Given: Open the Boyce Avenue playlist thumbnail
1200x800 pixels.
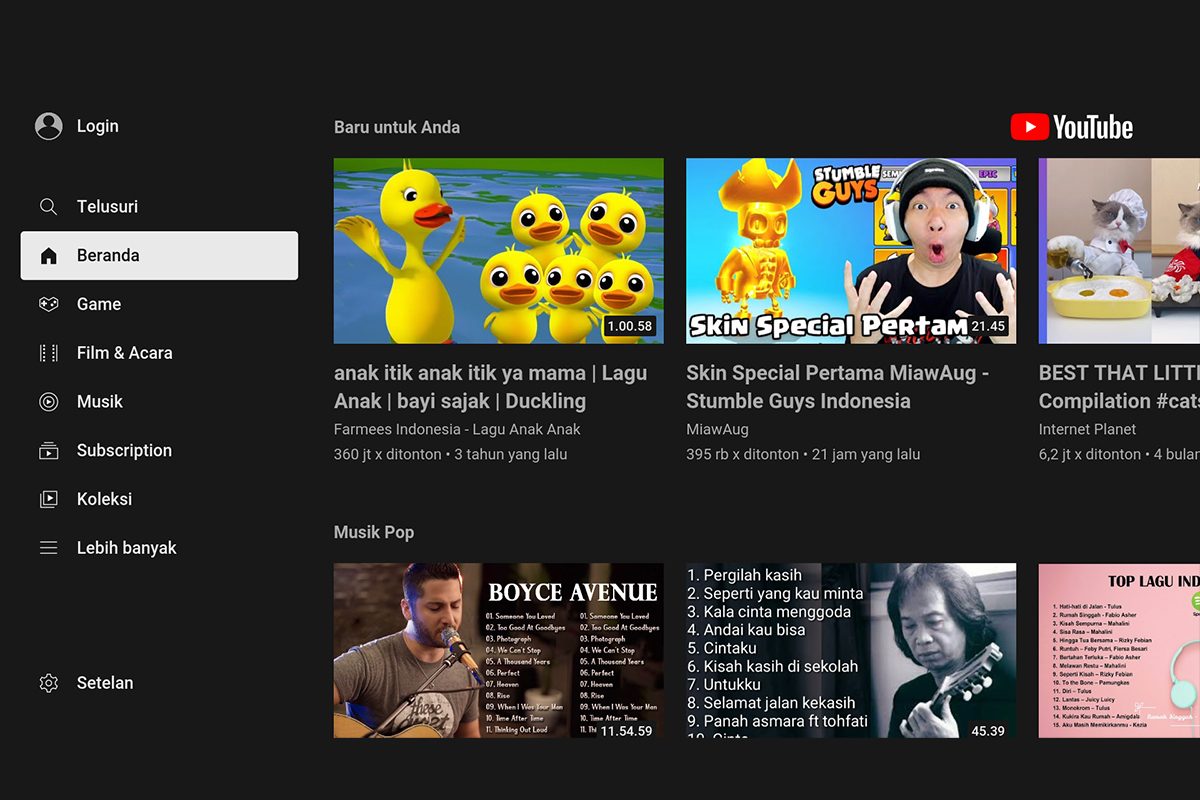Looking at the screenshot, I should click(x=498, y=650).
